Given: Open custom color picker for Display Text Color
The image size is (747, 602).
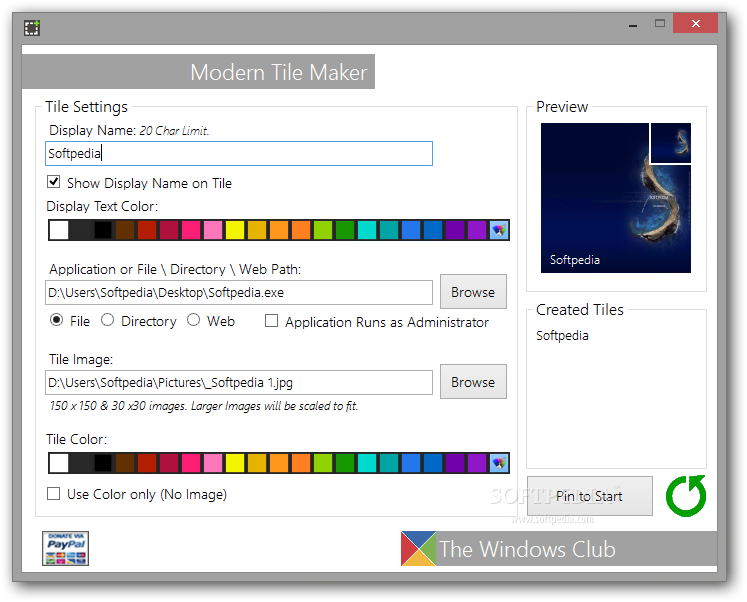Looking at the screenshot, I should coord(499,231).
